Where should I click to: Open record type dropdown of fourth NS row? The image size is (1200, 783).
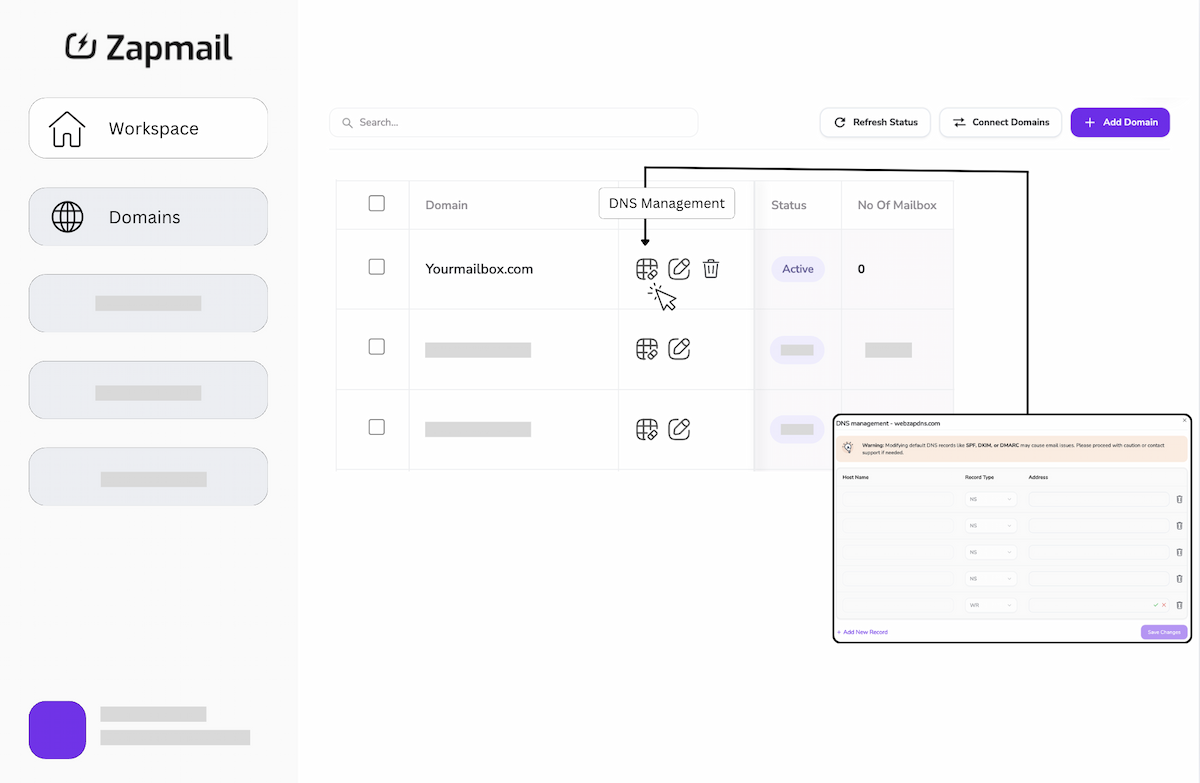991,578
